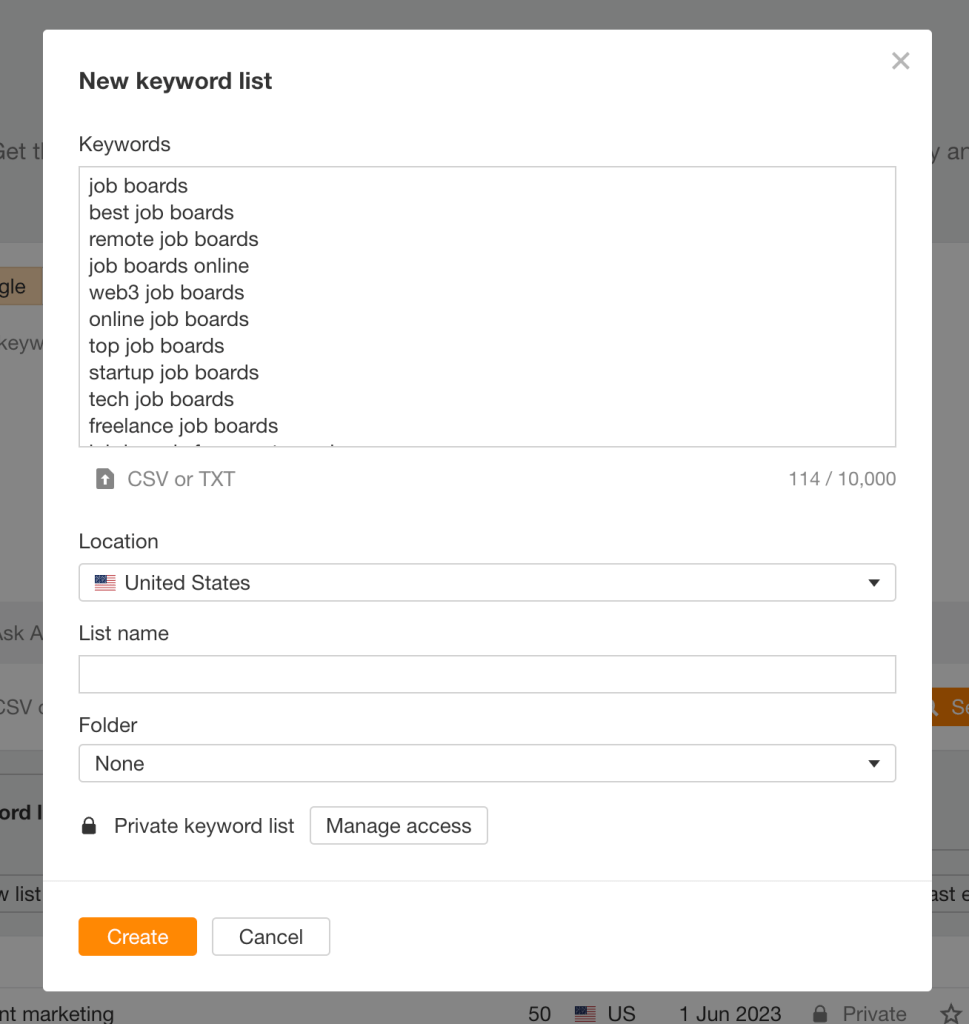
Task: Create the new keyword list
Action: [x=137, y=936]
